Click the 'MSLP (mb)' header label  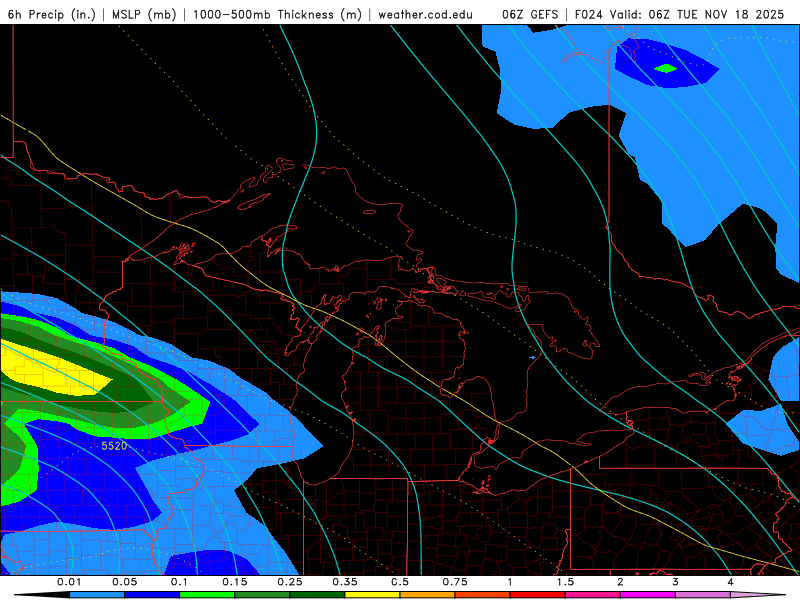[144, 14]
